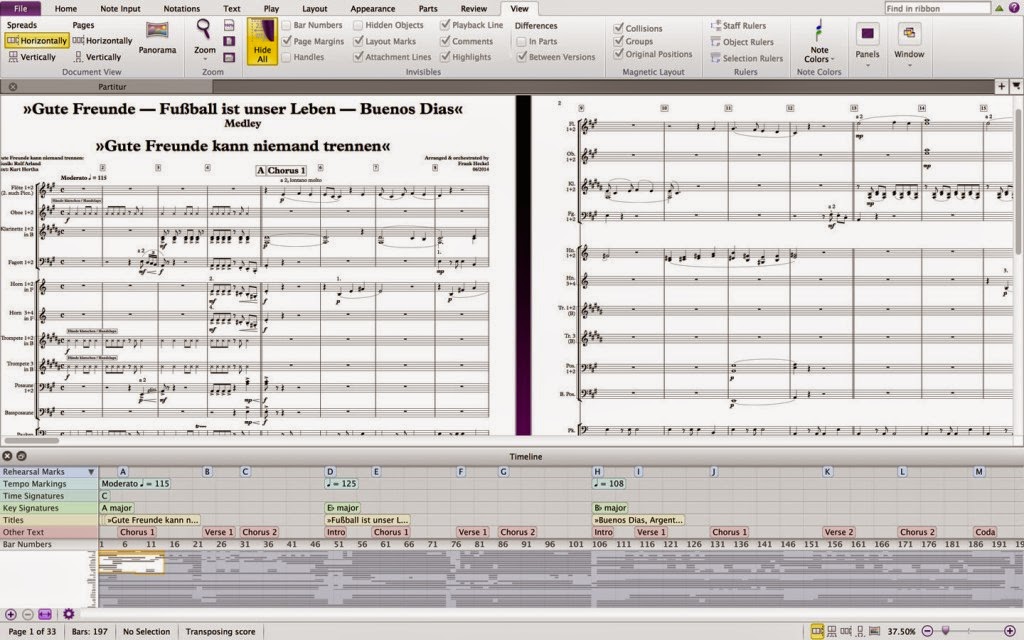Screen dimensions: 1024x640
Task: Click timeline zoom-out minus icon
Action: click(27, 615)
